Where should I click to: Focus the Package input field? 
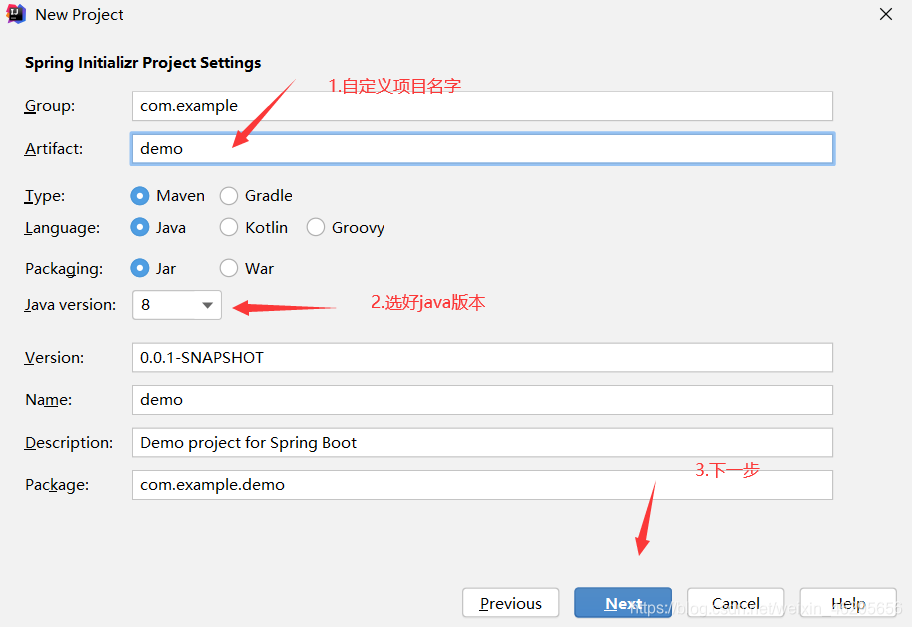tap(482, 484)
